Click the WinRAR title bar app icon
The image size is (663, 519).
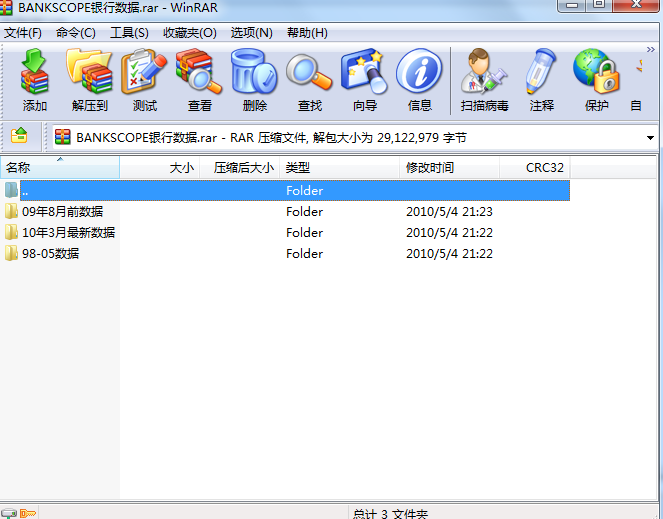6,7
